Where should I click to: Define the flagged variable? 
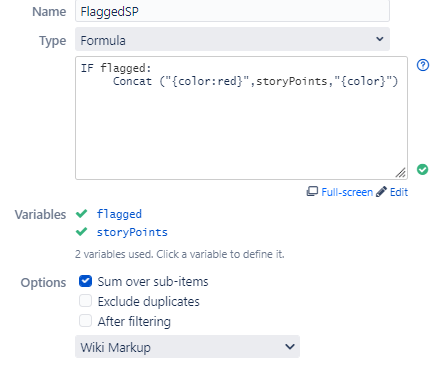(119, 214)
